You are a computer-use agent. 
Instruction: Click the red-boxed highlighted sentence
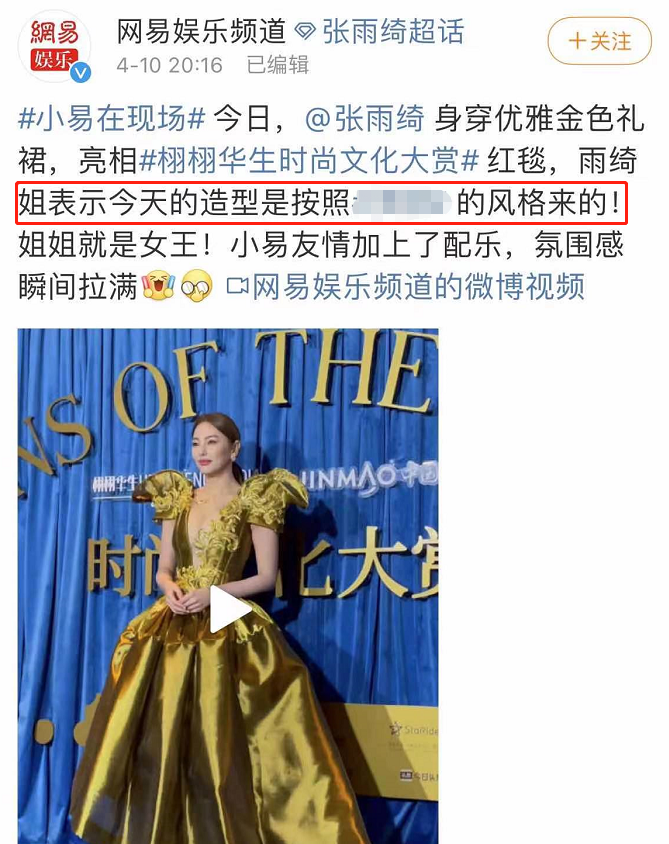(x=322, y=203)
